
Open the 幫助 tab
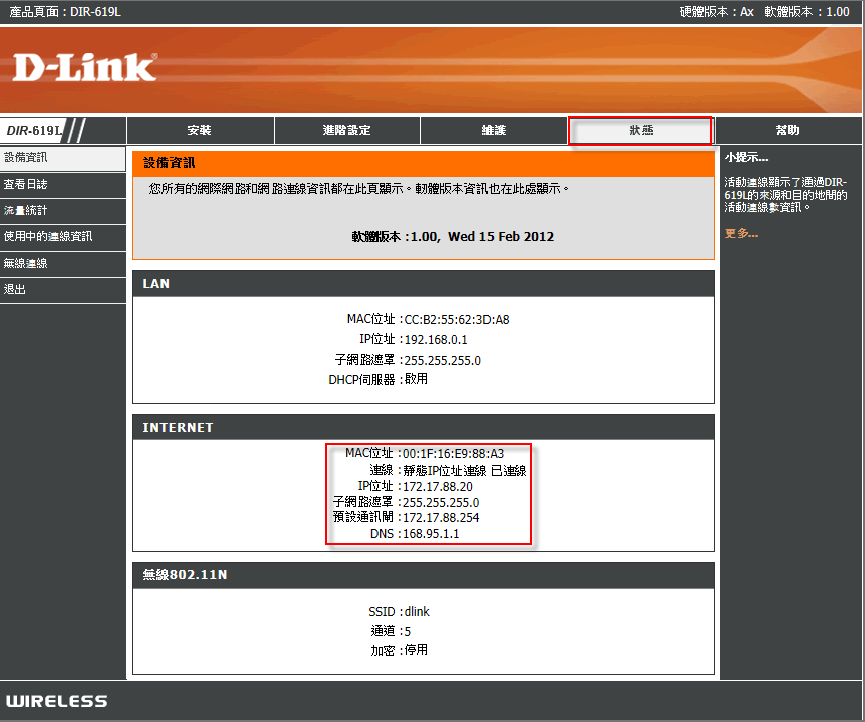788,130
